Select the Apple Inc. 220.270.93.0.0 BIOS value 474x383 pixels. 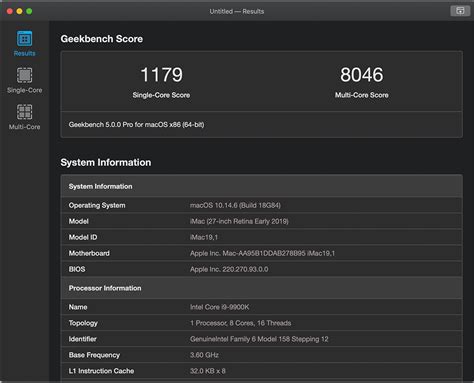(229, 269)
